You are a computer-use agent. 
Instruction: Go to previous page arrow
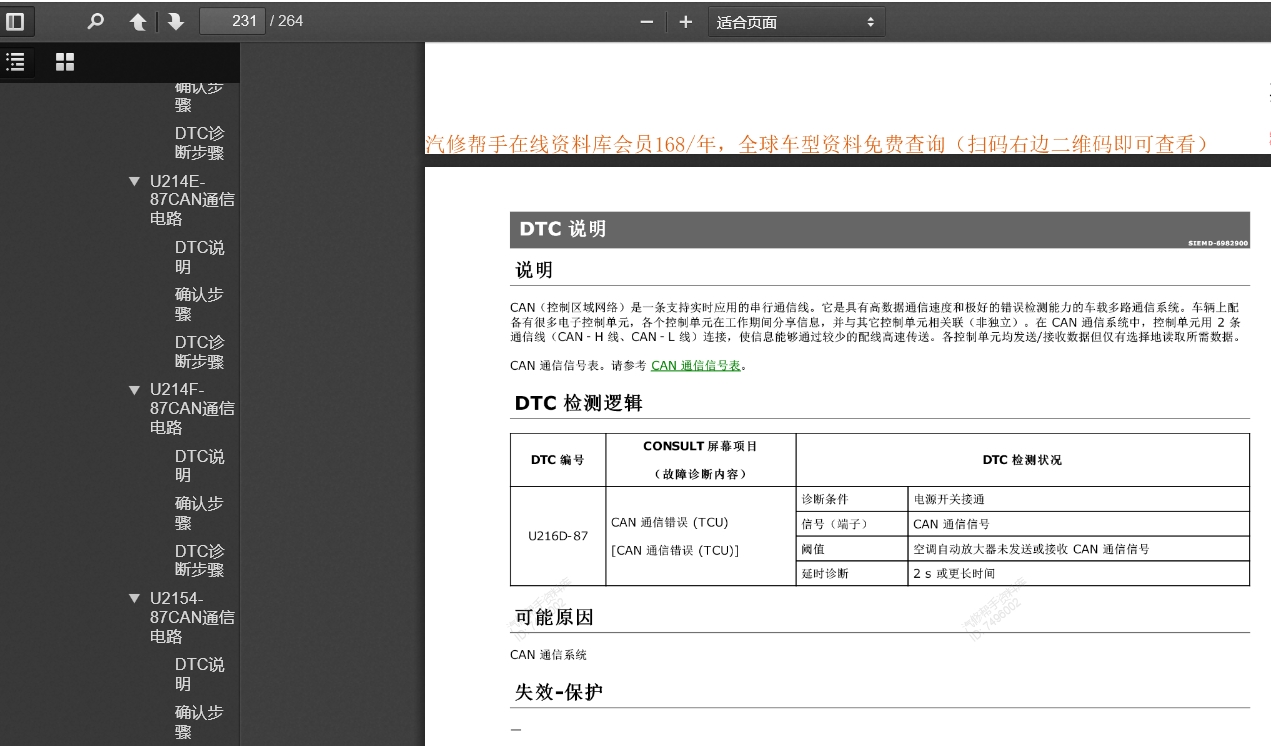[x=138, y=21]
